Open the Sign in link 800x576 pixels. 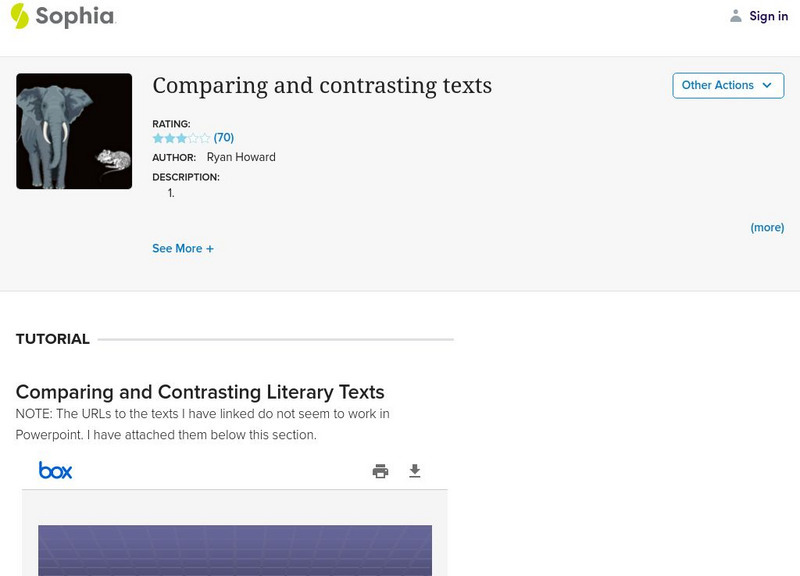pos(769,16)
